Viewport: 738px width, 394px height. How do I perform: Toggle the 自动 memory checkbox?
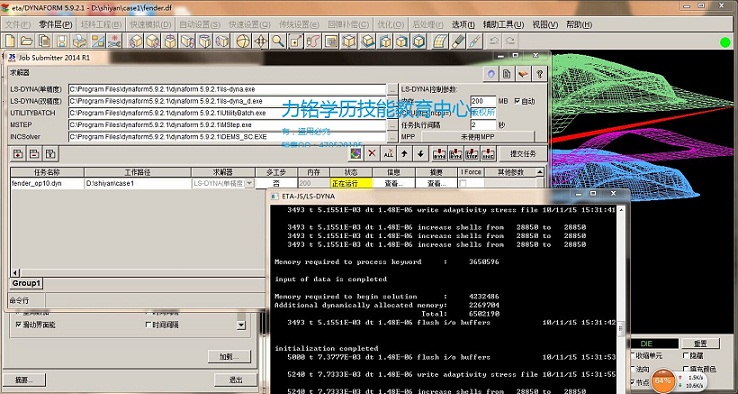coord(518,101)
